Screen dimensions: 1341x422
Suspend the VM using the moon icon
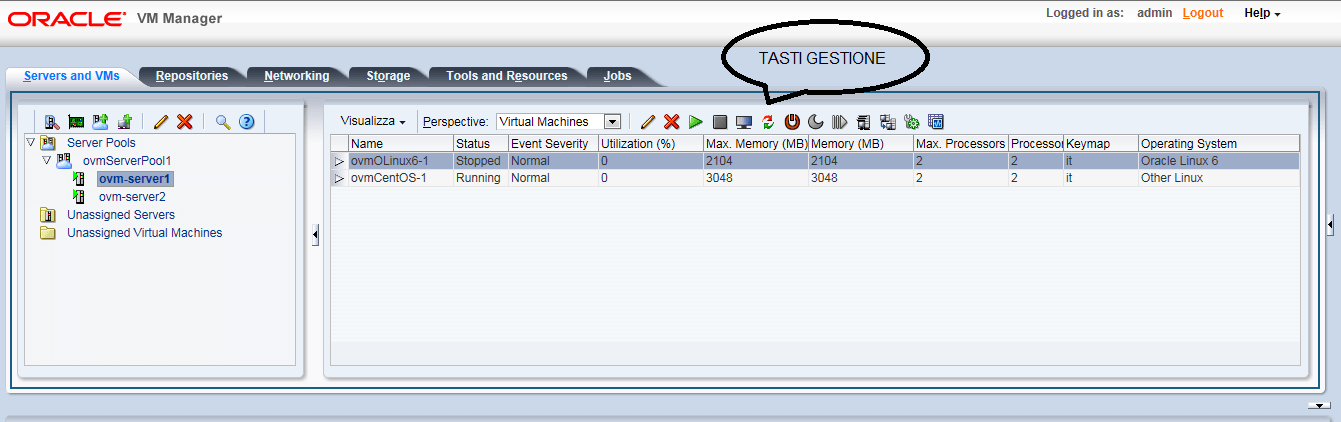(816, 122)
